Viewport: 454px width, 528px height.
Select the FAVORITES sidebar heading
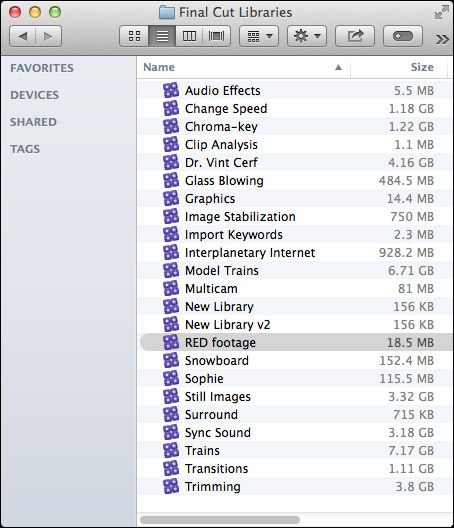coord(42,68)
